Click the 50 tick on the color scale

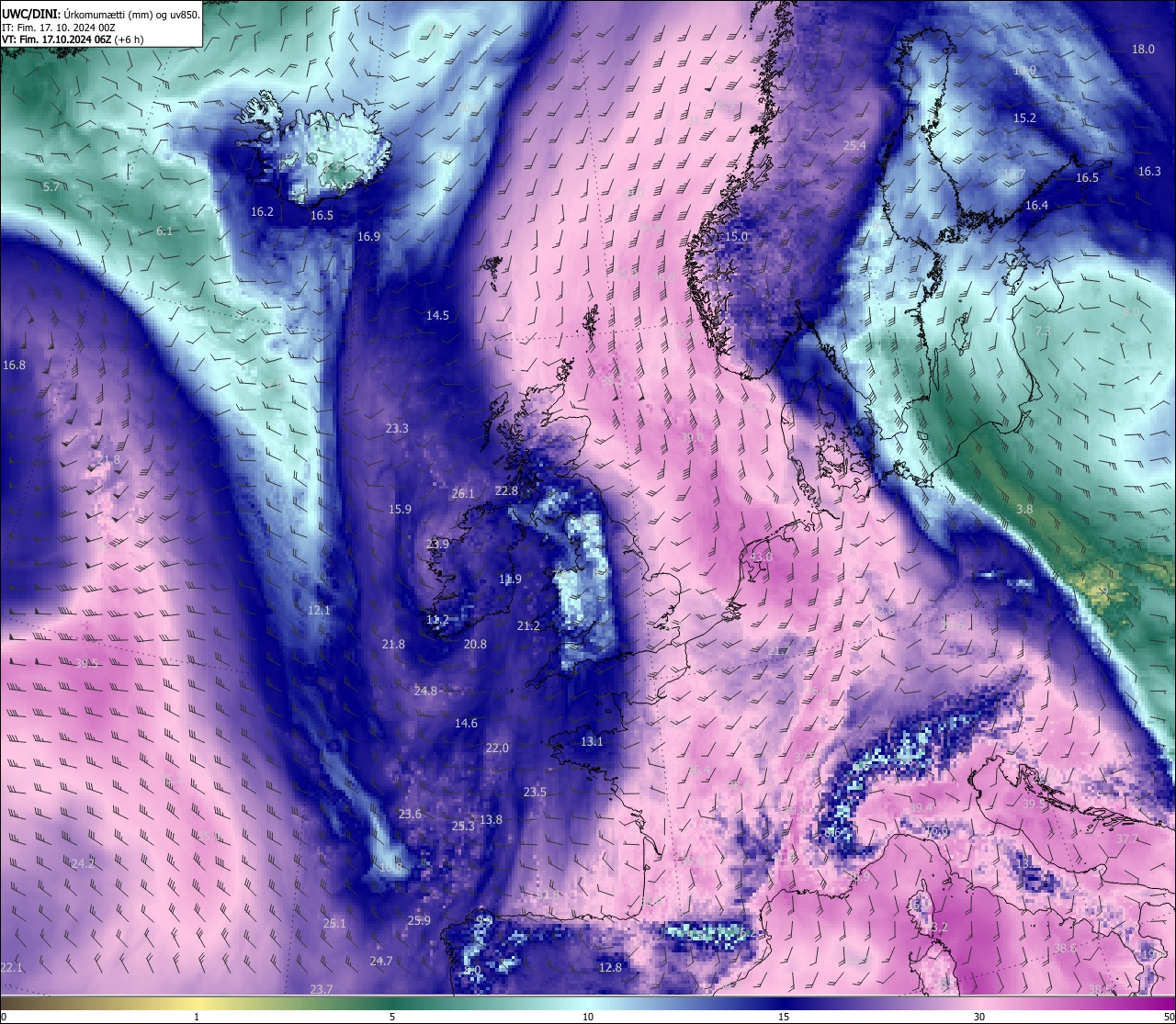(1169, 1017)
